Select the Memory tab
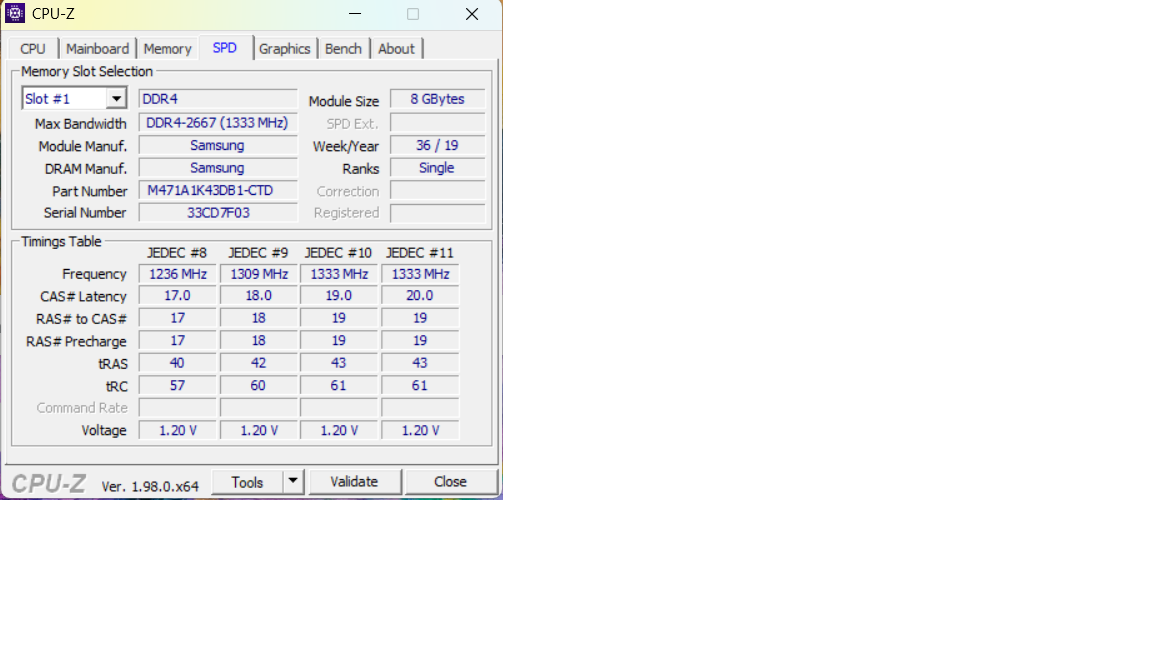The height and width of the screenshot is (648, 1152). click(x=167, y=49)
